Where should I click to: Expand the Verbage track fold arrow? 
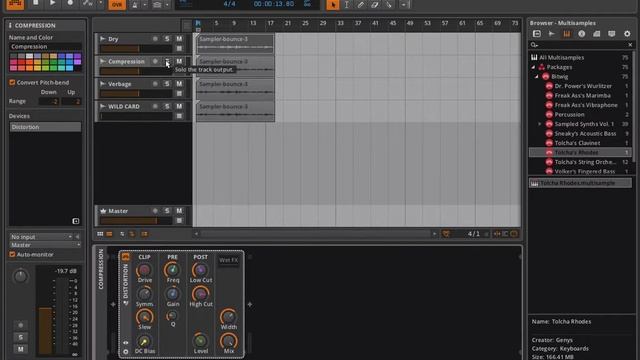coord(102,84)
